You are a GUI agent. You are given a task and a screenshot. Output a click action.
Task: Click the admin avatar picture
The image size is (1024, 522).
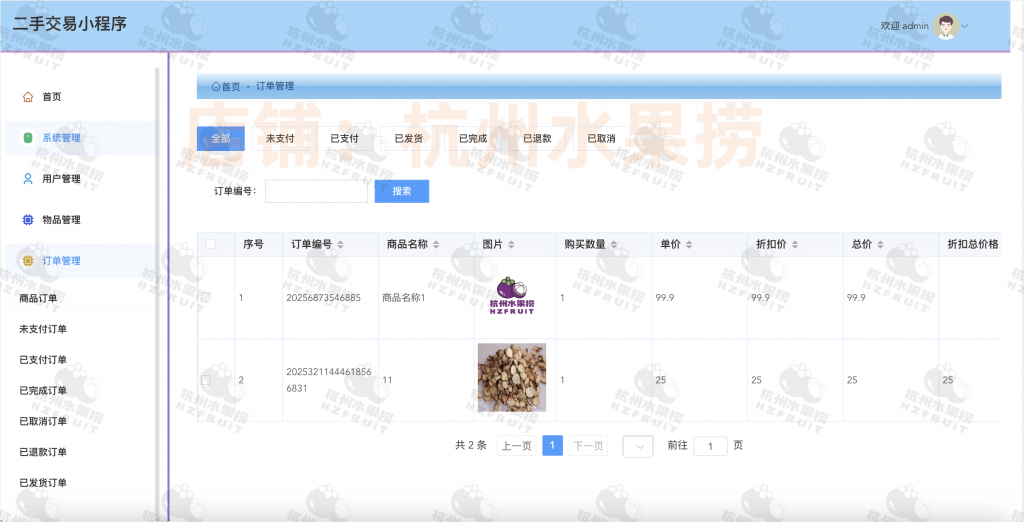click(x=945, y=26)
